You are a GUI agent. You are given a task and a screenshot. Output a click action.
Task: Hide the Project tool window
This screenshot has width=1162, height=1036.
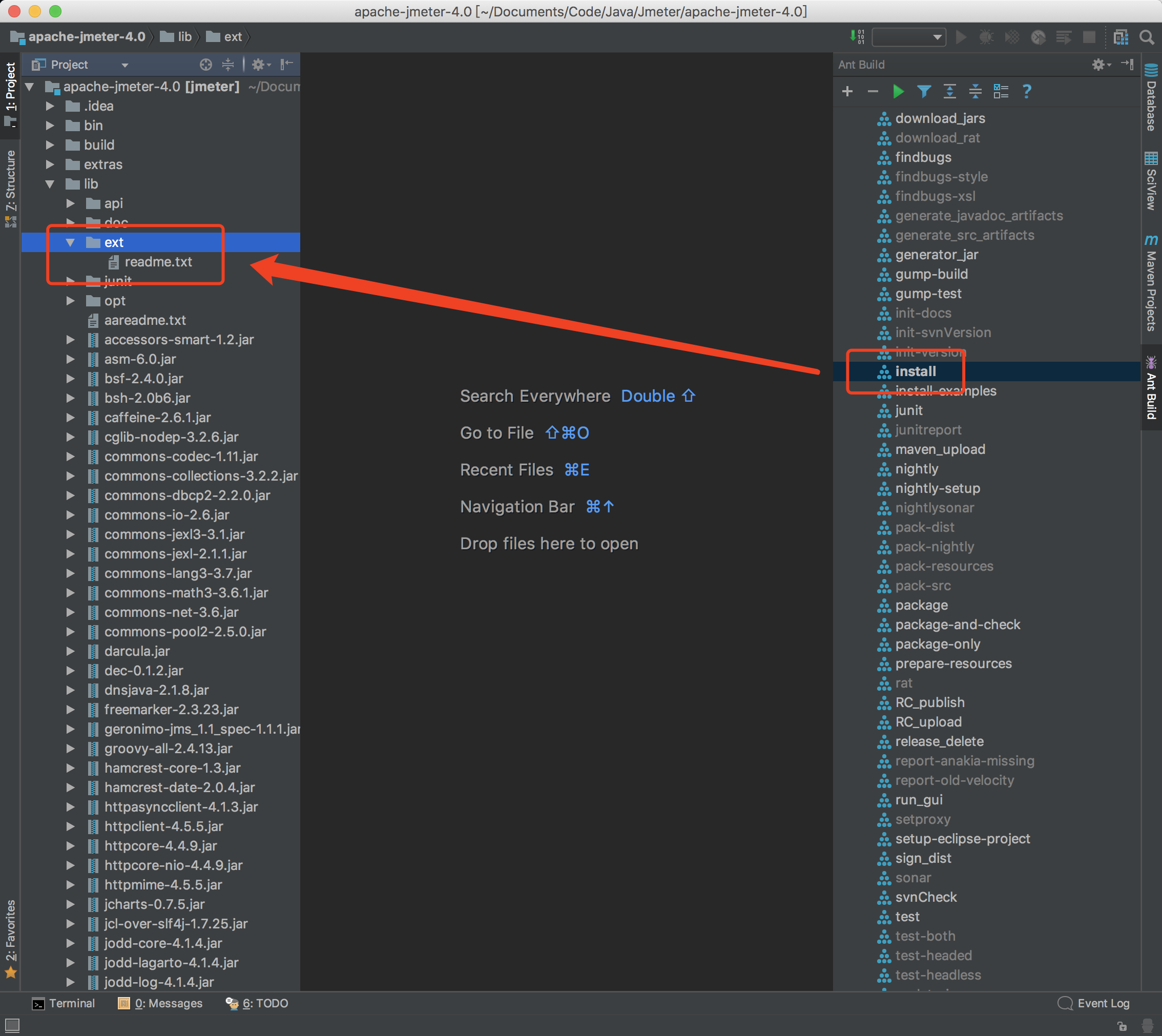point(286,65)
